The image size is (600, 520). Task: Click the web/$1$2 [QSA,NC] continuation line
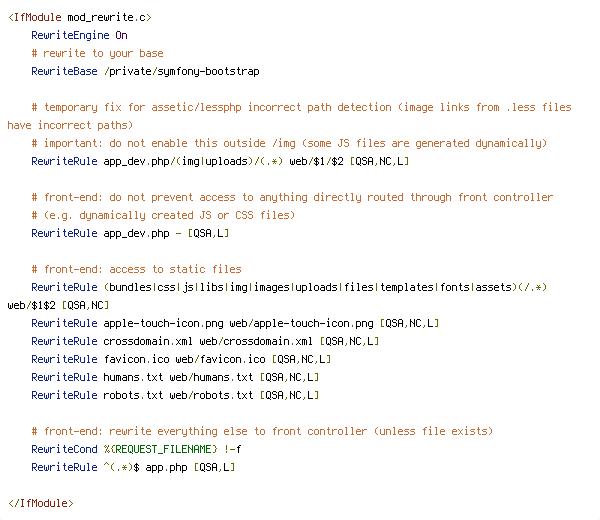coord(59,305)
